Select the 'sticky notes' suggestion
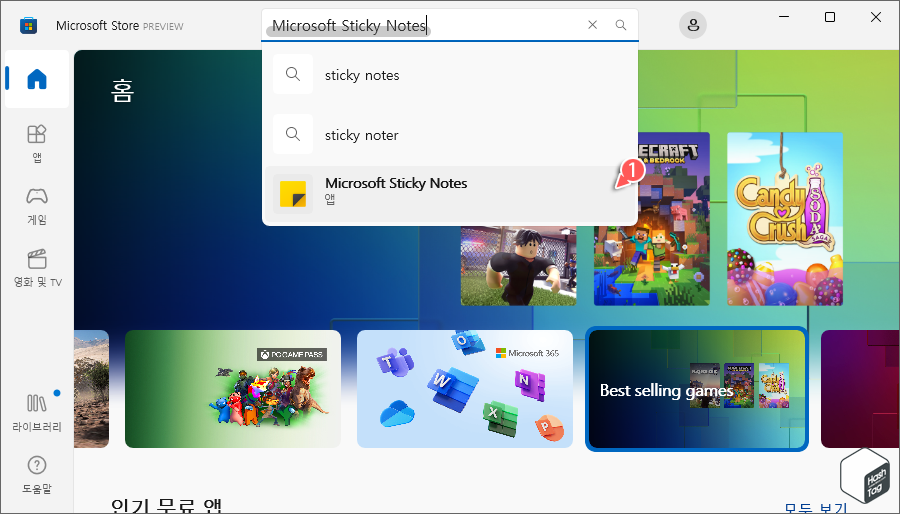The image size is (900, 514). point(450,75)
